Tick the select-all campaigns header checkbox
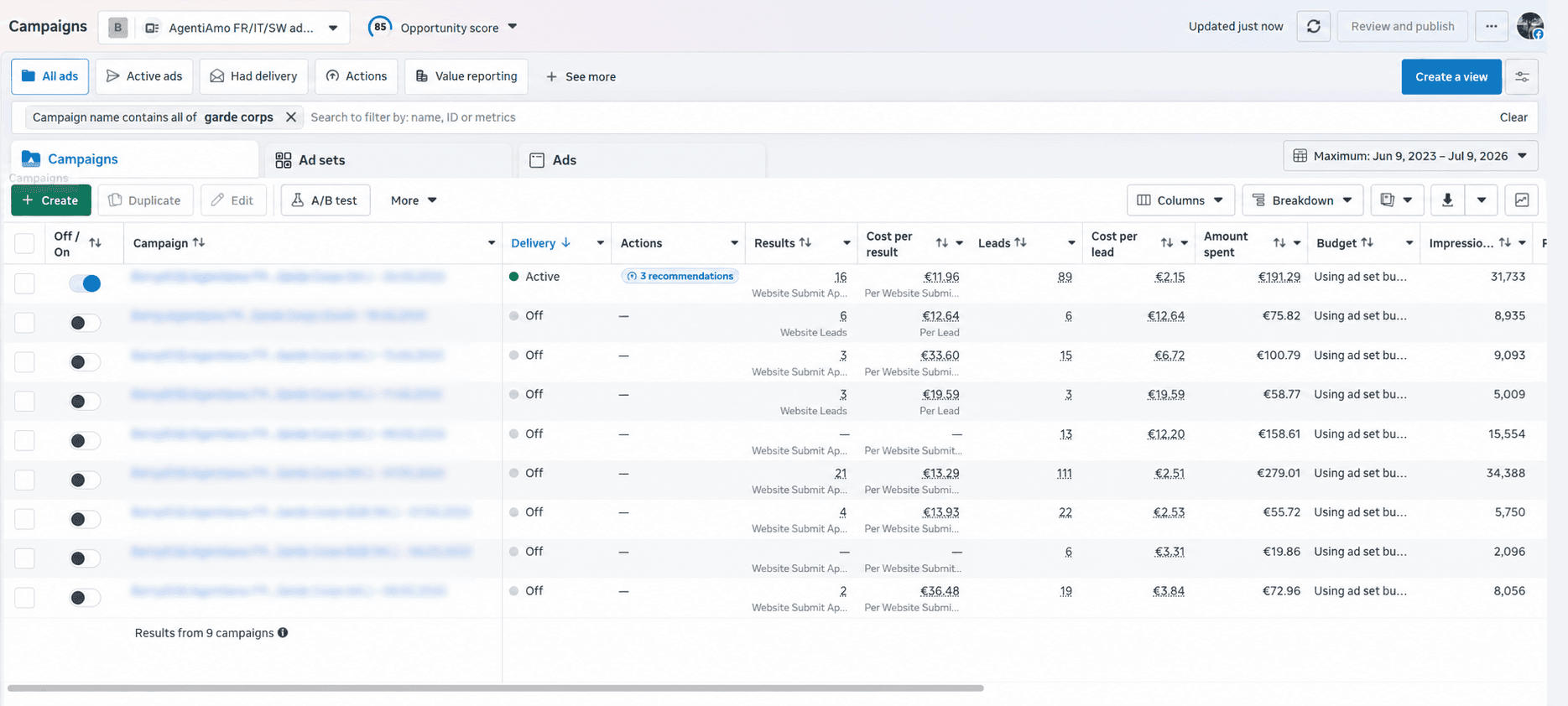This screenshot has height=706, width=1568. (x=24, y=243)
